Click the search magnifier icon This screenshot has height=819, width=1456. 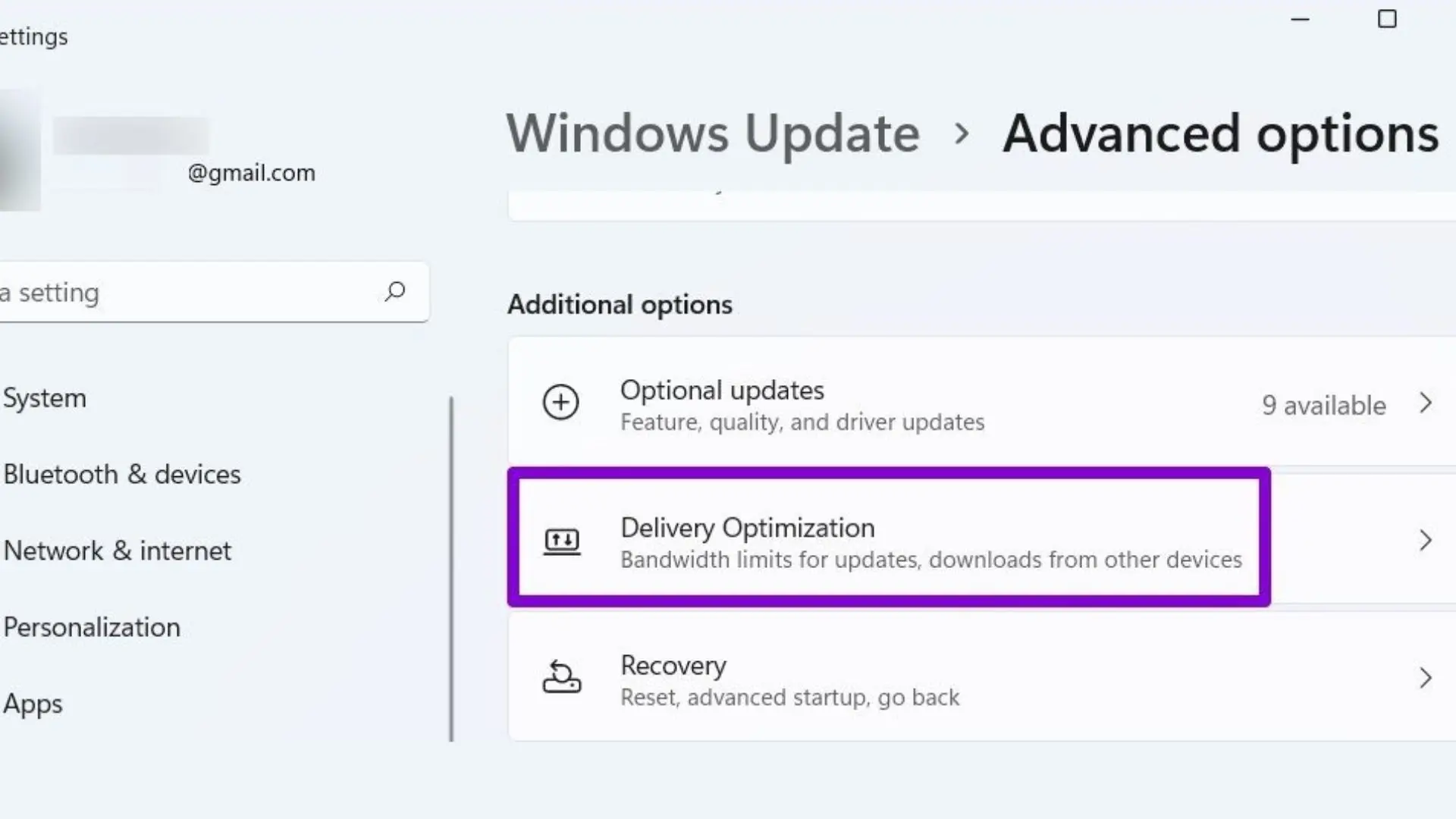click(394, 292)
